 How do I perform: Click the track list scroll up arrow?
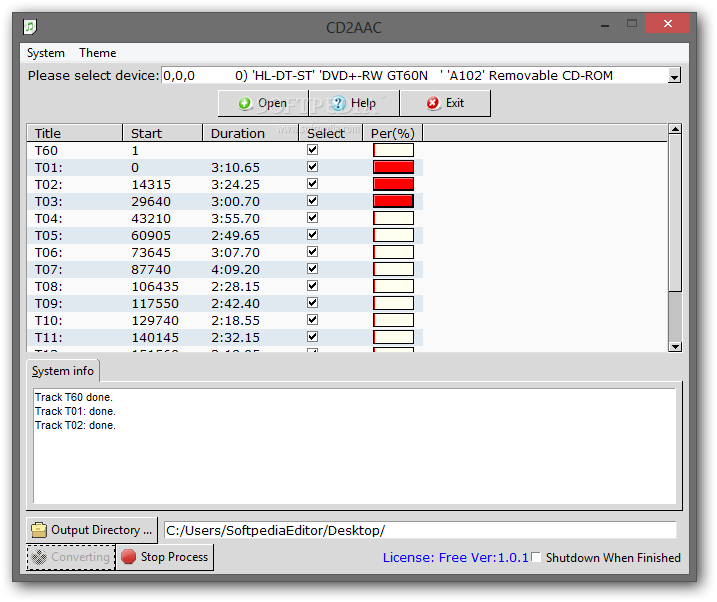coord(675,129)
